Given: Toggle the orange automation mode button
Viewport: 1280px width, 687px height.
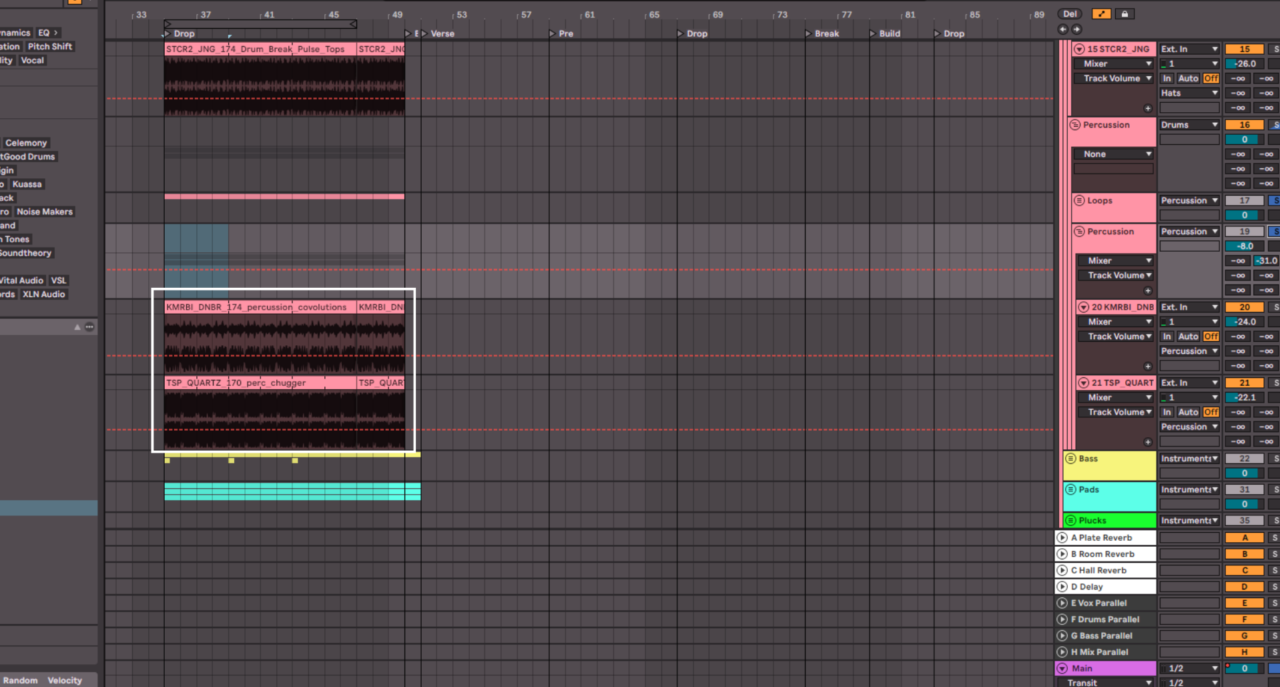Looking at the screenshot, I should pos(1101,14).
